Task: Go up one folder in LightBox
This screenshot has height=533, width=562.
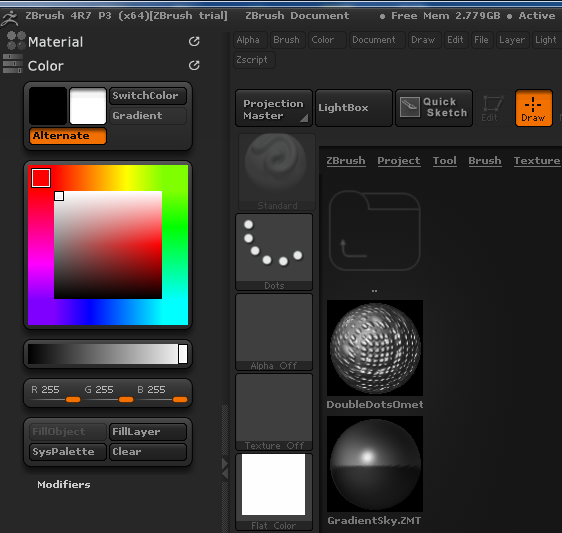Action: pos(375,230)
